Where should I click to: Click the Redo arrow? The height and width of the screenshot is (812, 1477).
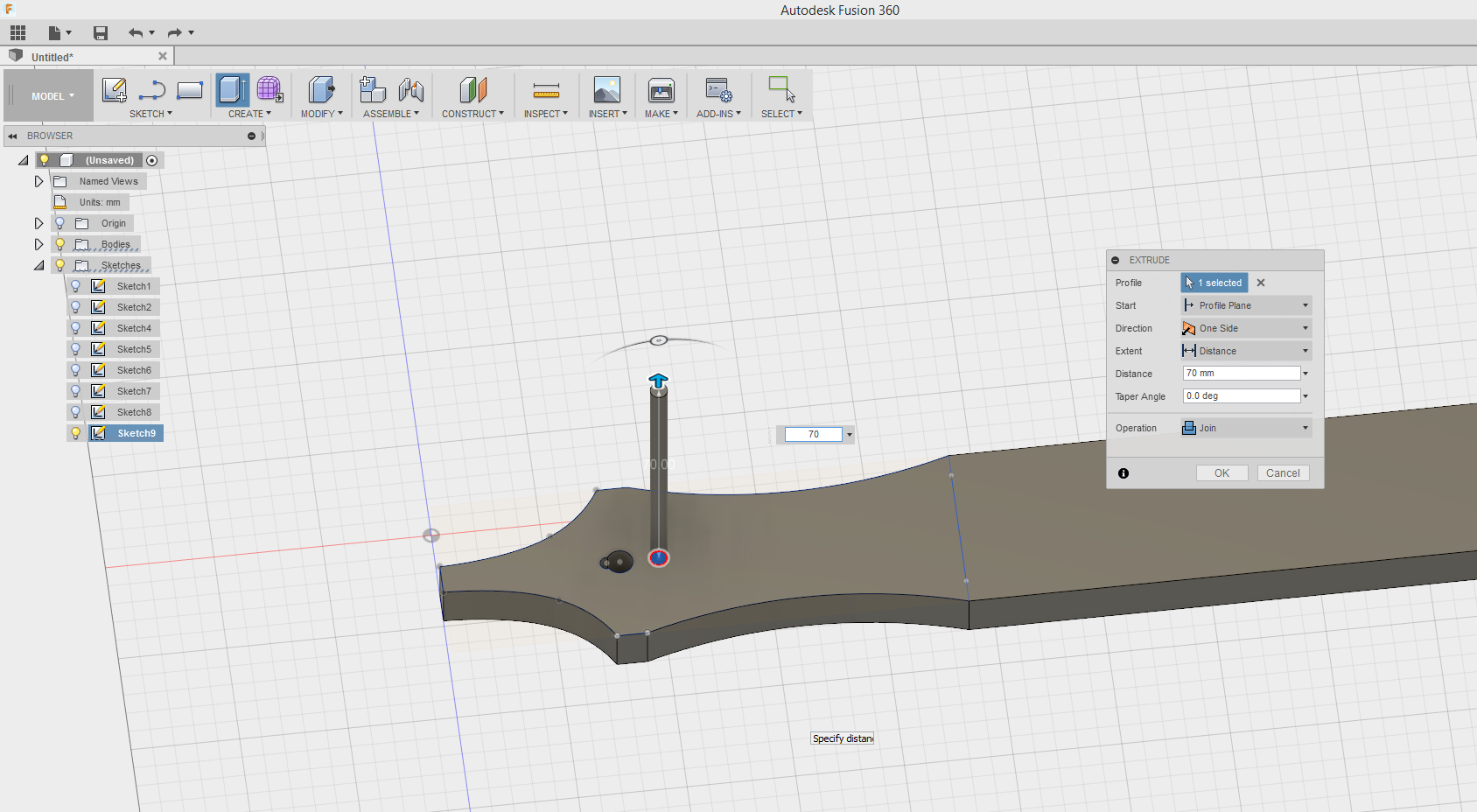pyautogui.click(x=175, y=33)
